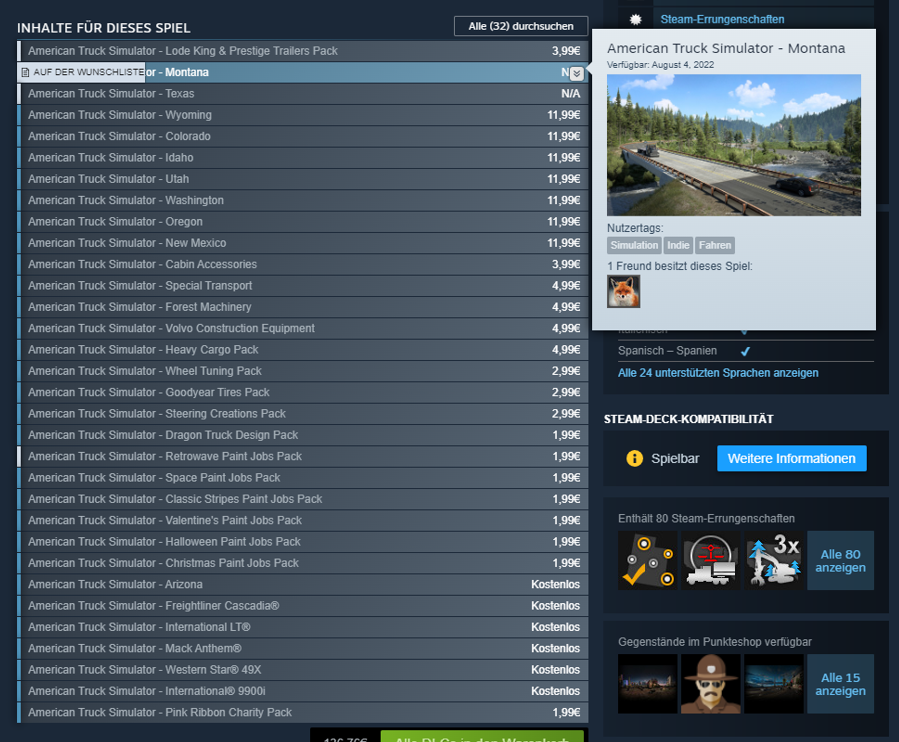Open the Halloween Paint Jobs Pack
Screen dimensions: 899x742
point(303,541)
